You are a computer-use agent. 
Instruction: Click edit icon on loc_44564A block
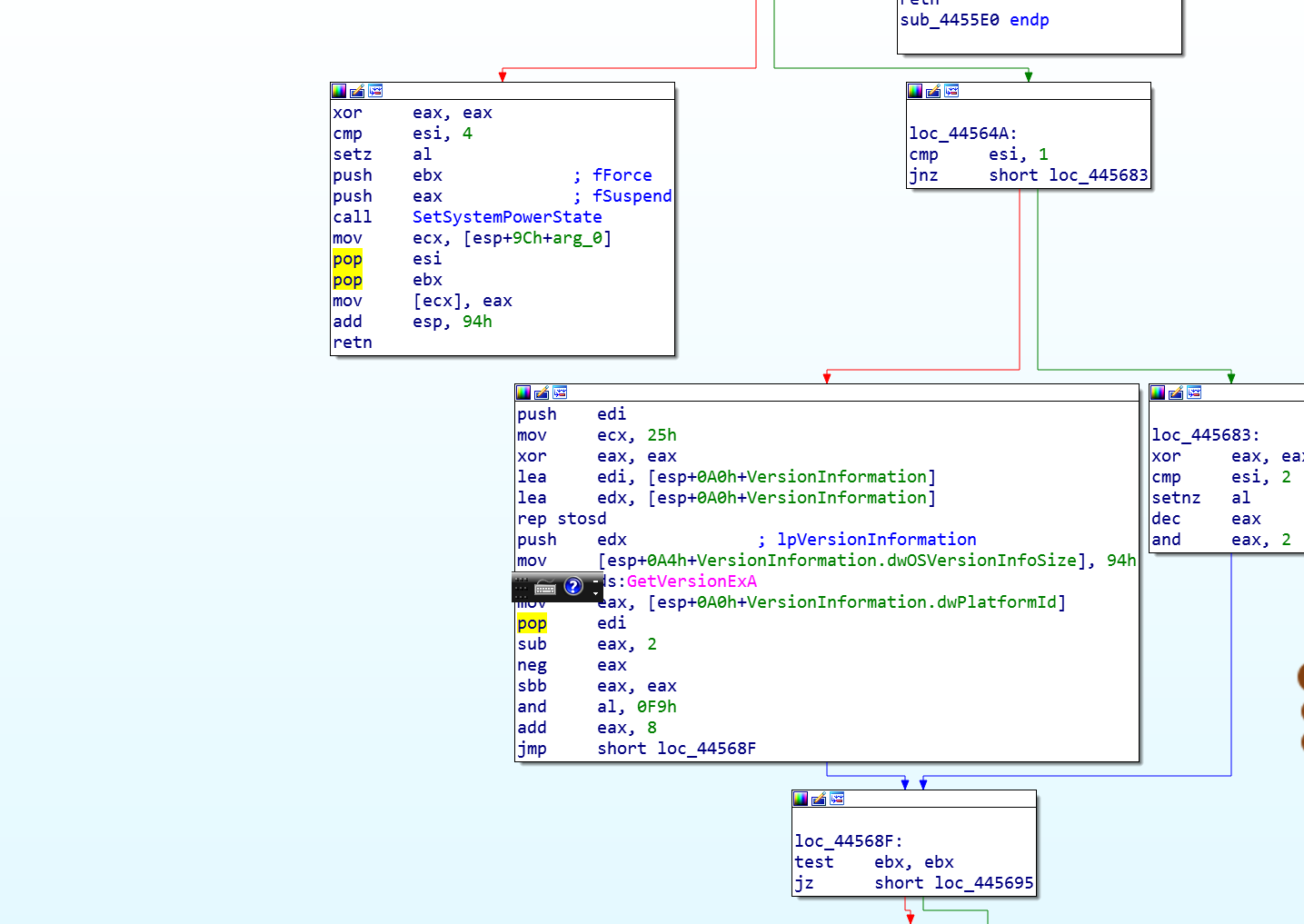coord(933,91)
